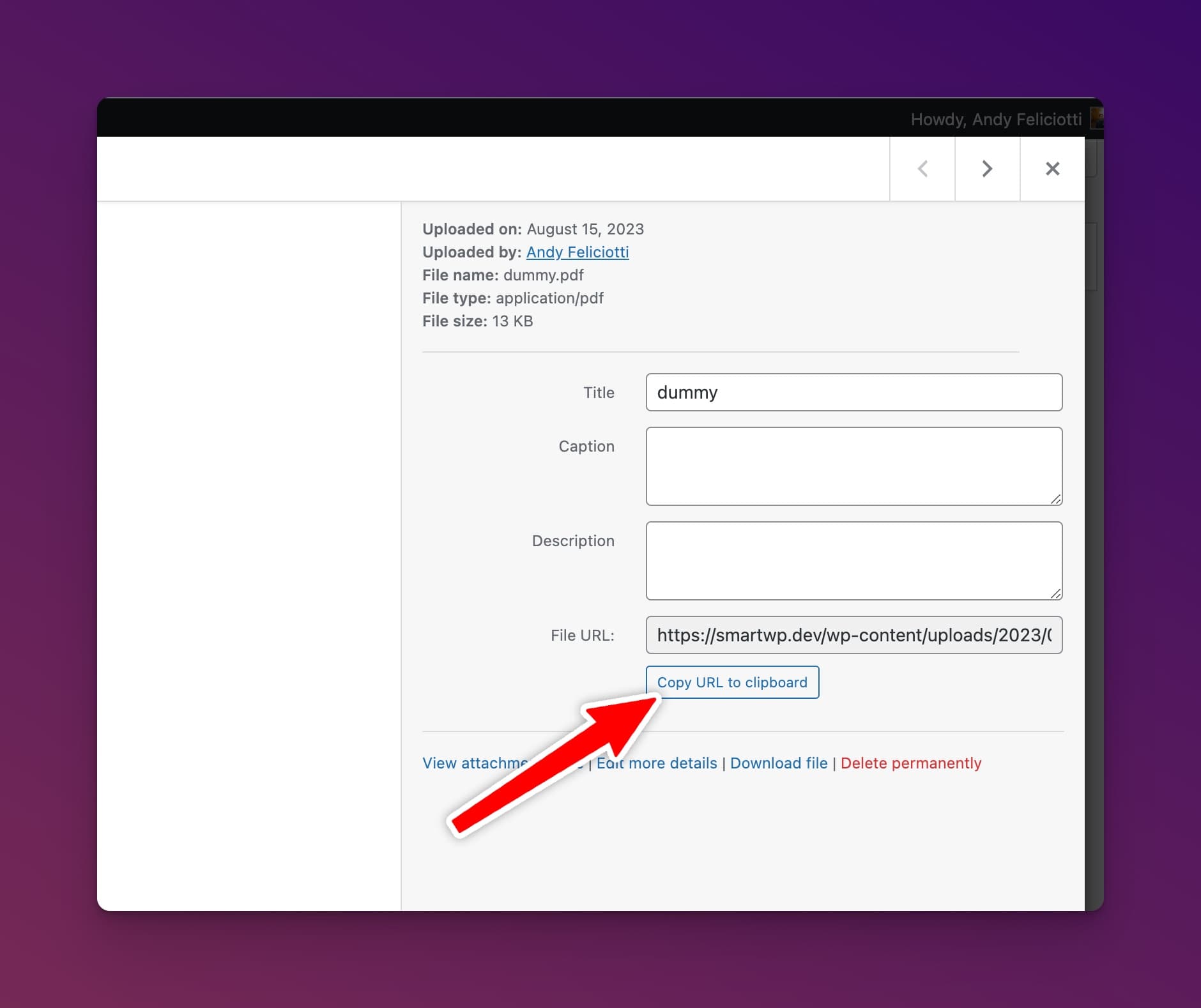
Task: Go to the previous media item
Action: coord(922,168)
